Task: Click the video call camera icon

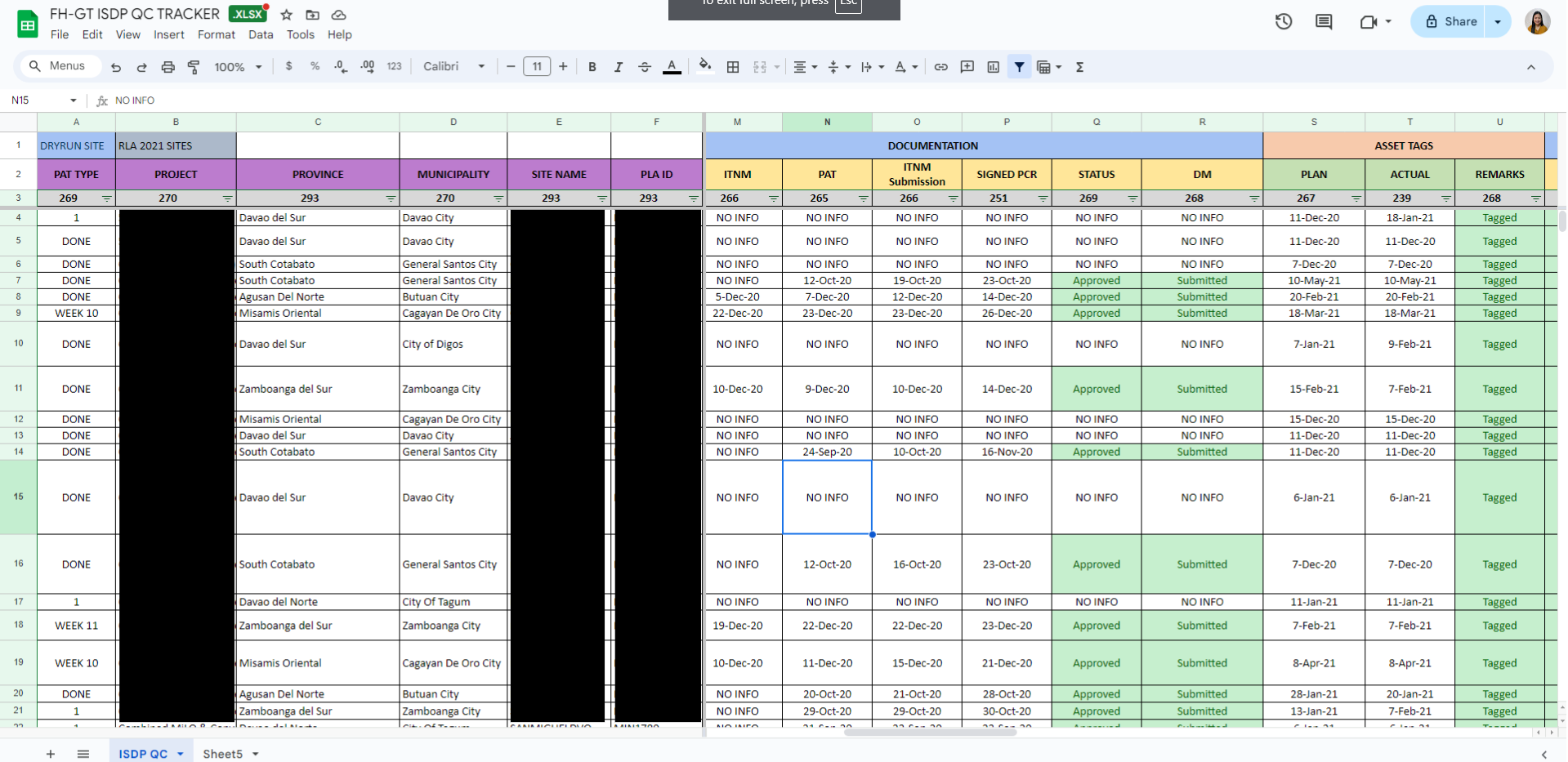Action: (x=1369, y=22)
